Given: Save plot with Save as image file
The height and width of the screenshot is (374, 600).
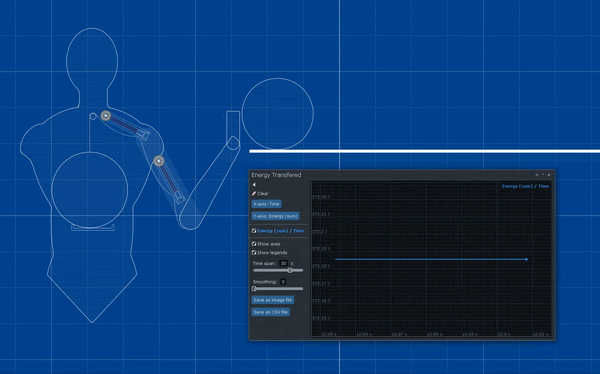Looking at the screenshot, I should 272,300.
